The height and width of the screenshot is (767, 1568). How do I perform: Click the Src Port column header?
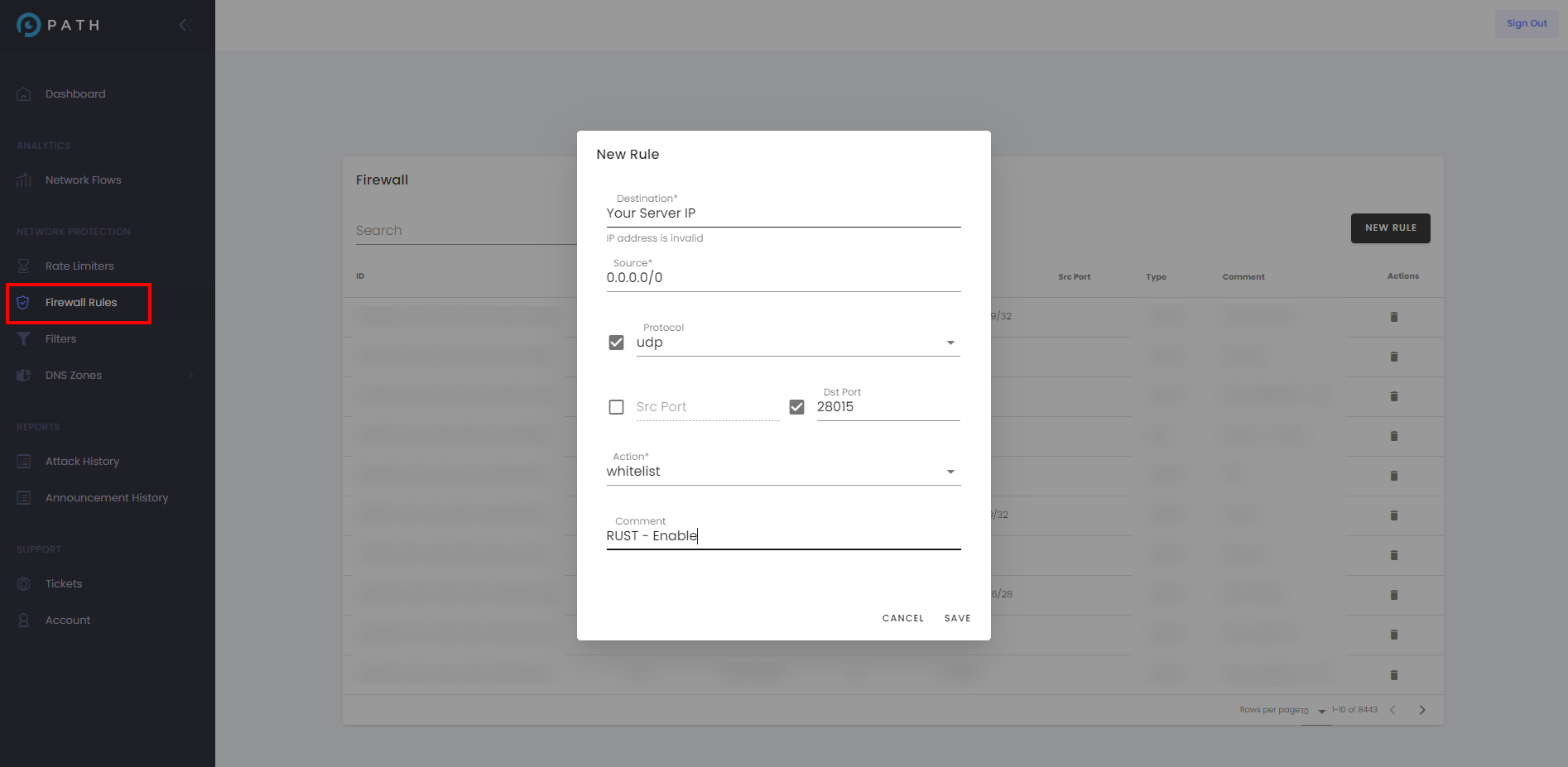[x=1074, y=277]
